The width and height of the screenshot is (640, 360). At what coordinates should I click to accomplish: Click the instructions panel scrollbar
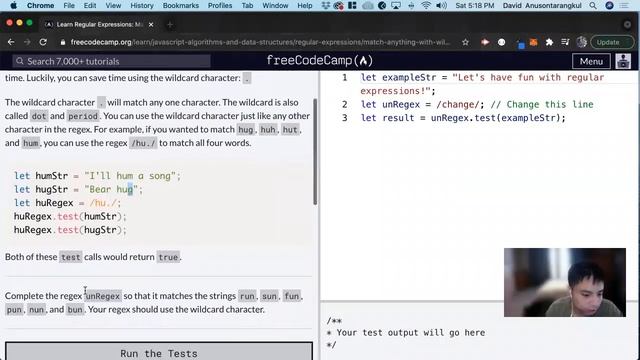315,151
